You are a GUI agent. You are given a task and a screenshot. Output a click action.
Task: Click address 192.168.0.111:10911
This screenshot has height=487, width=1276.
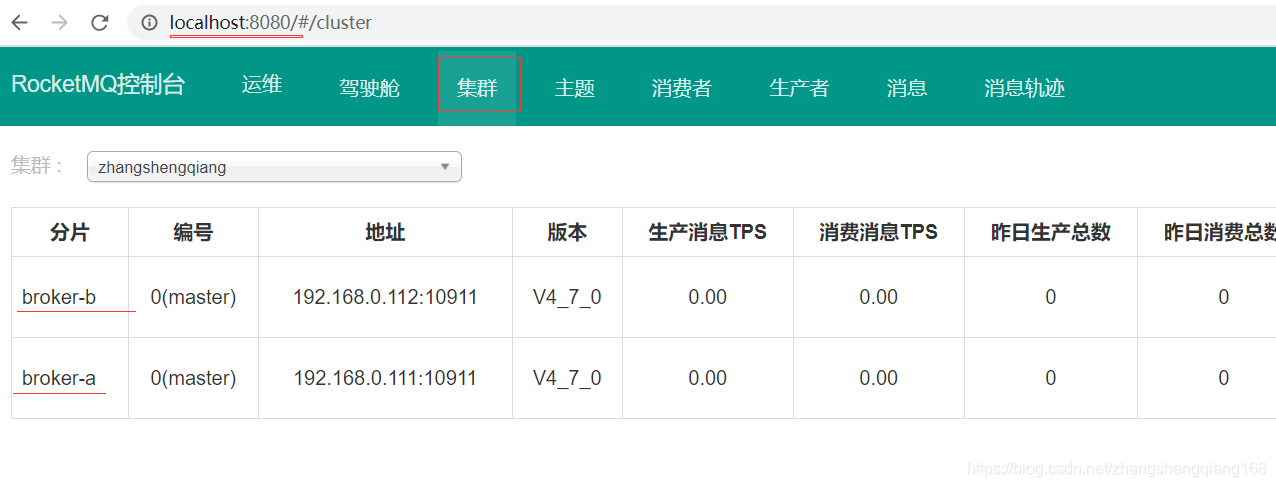tap(385, 378)
